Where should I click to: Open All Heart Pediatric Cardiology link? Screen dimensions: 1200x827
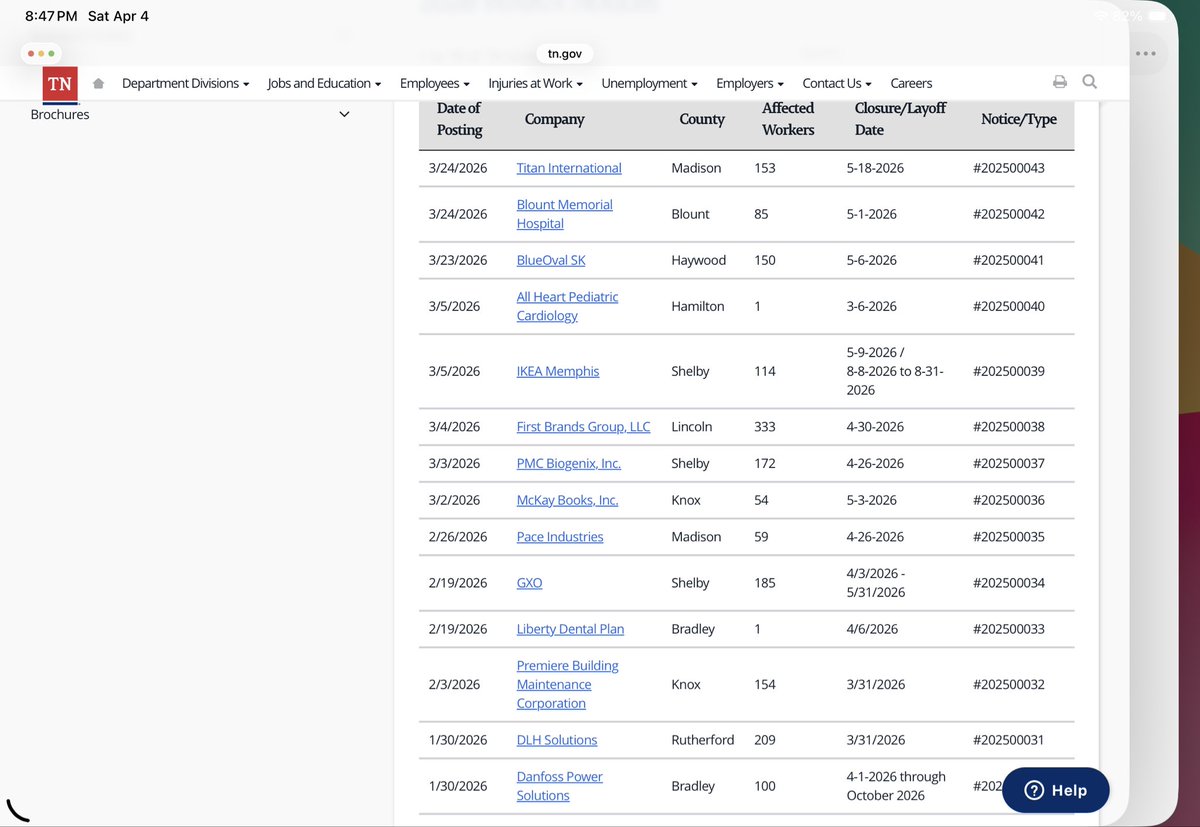click(567, 306)
